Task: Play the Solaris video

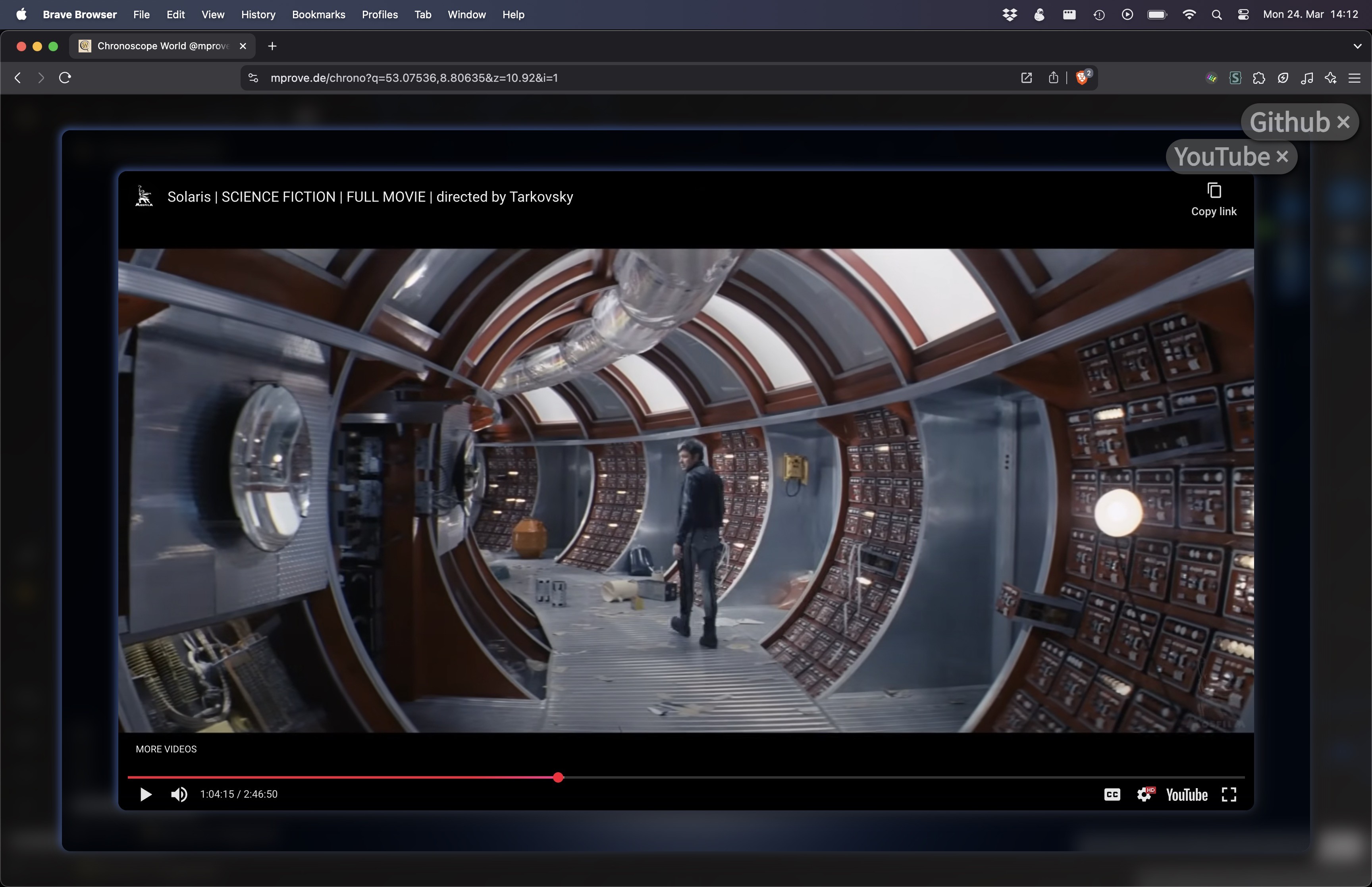Action: 146,795
